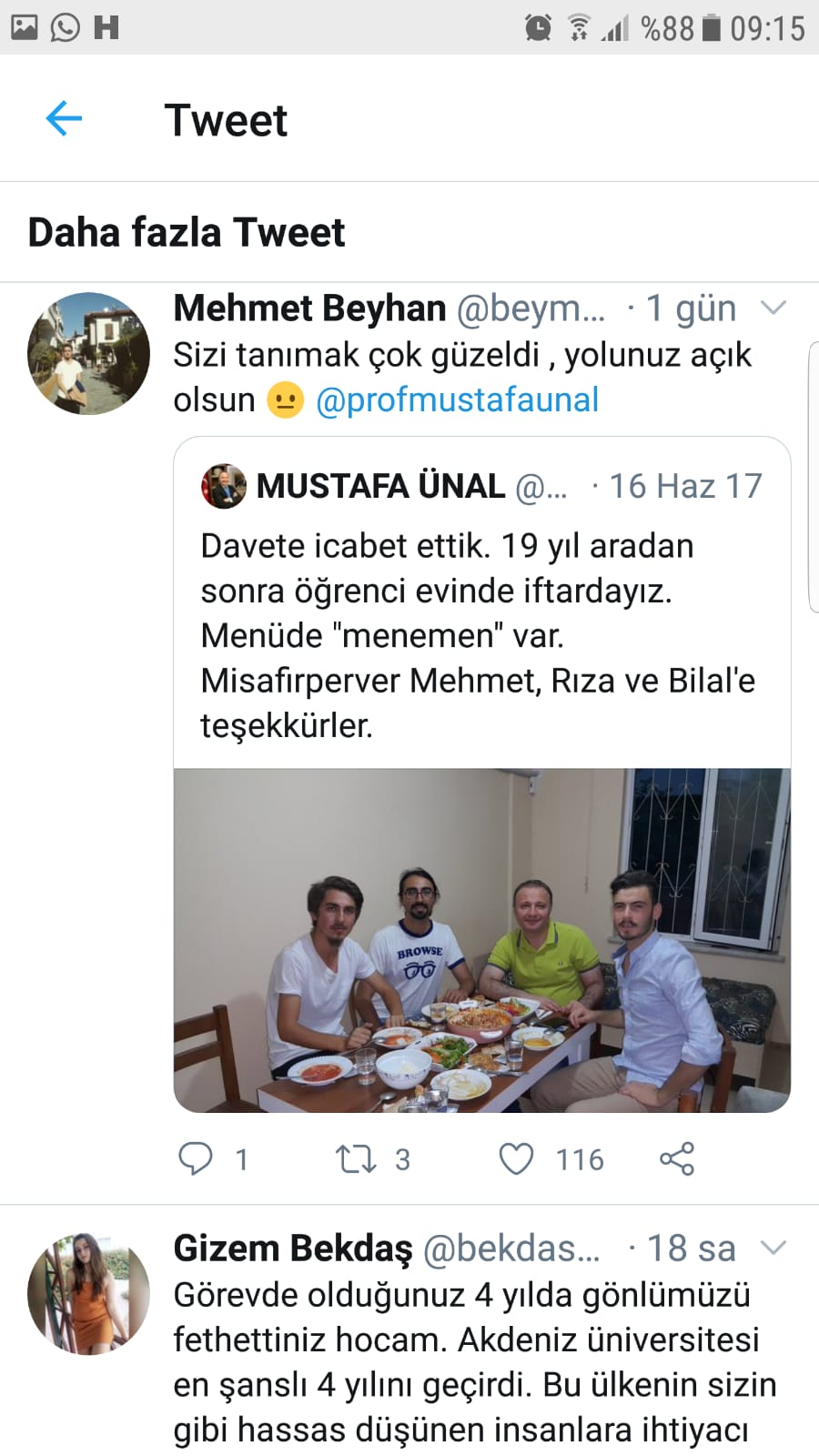Tap the Daha fazla Tweet header
819x1456 pixels.
[x=187, y=232]
